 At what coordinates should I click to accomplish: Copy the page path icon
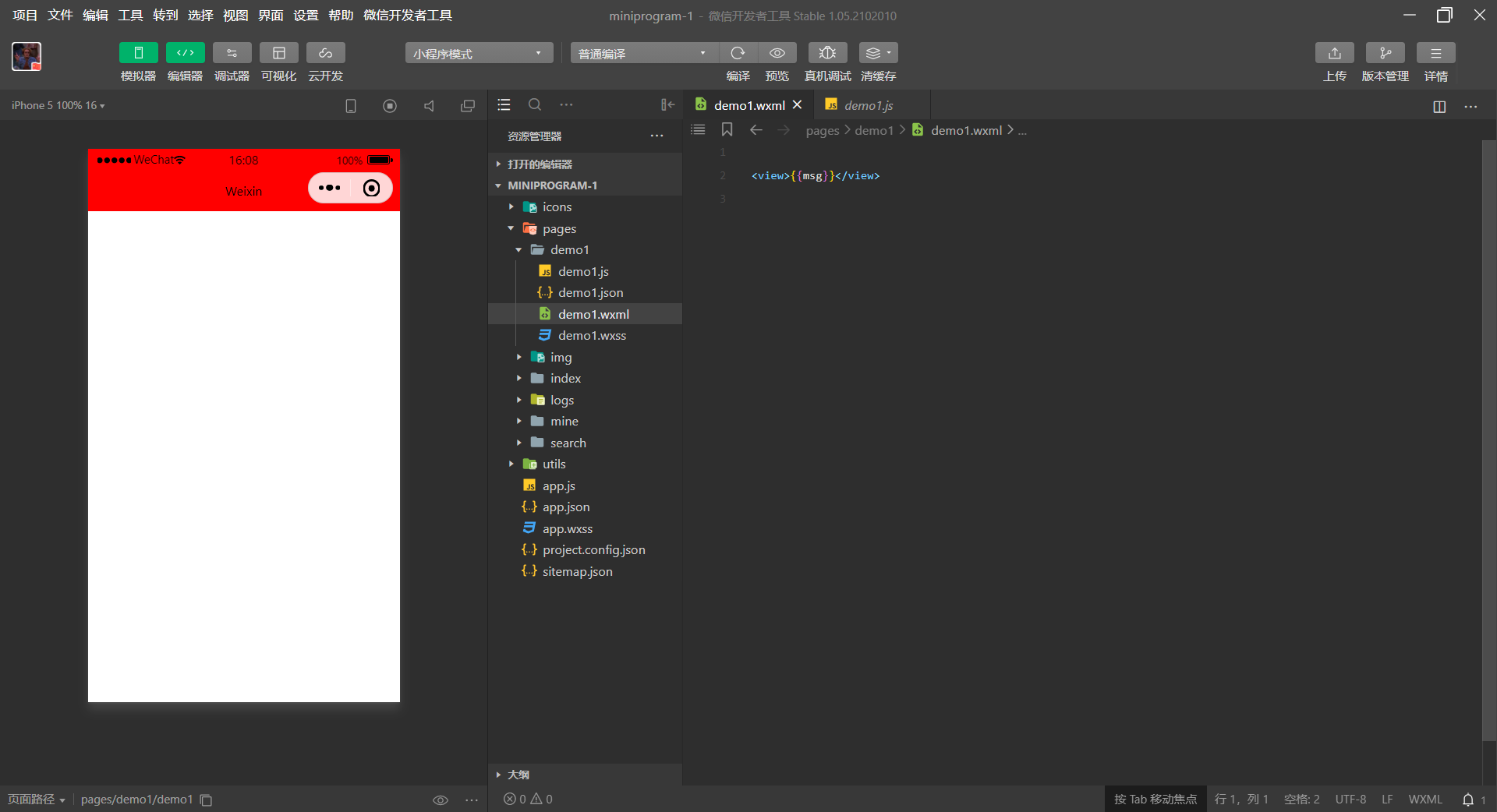click(206, 800)
